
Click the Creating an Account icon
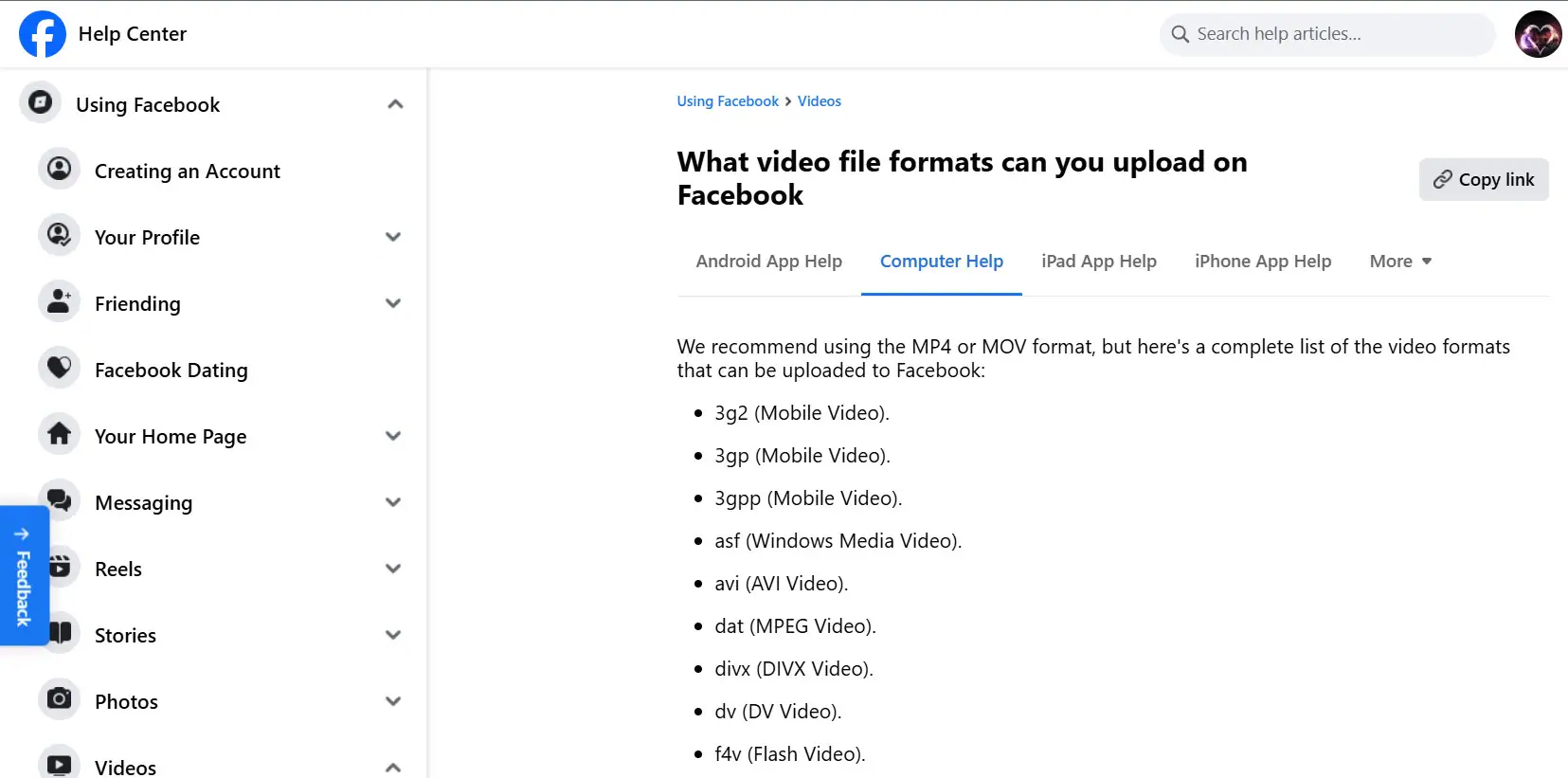click(x=59, y=169)
